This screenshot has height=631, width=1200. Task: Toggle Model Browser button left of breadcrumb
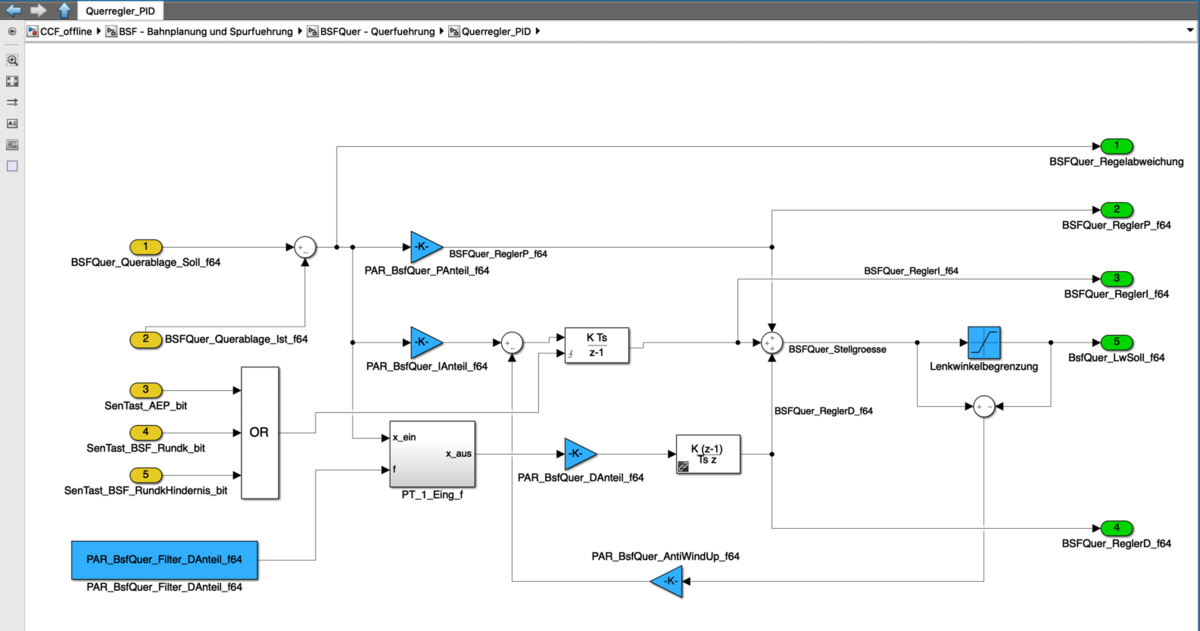[12, 31]
